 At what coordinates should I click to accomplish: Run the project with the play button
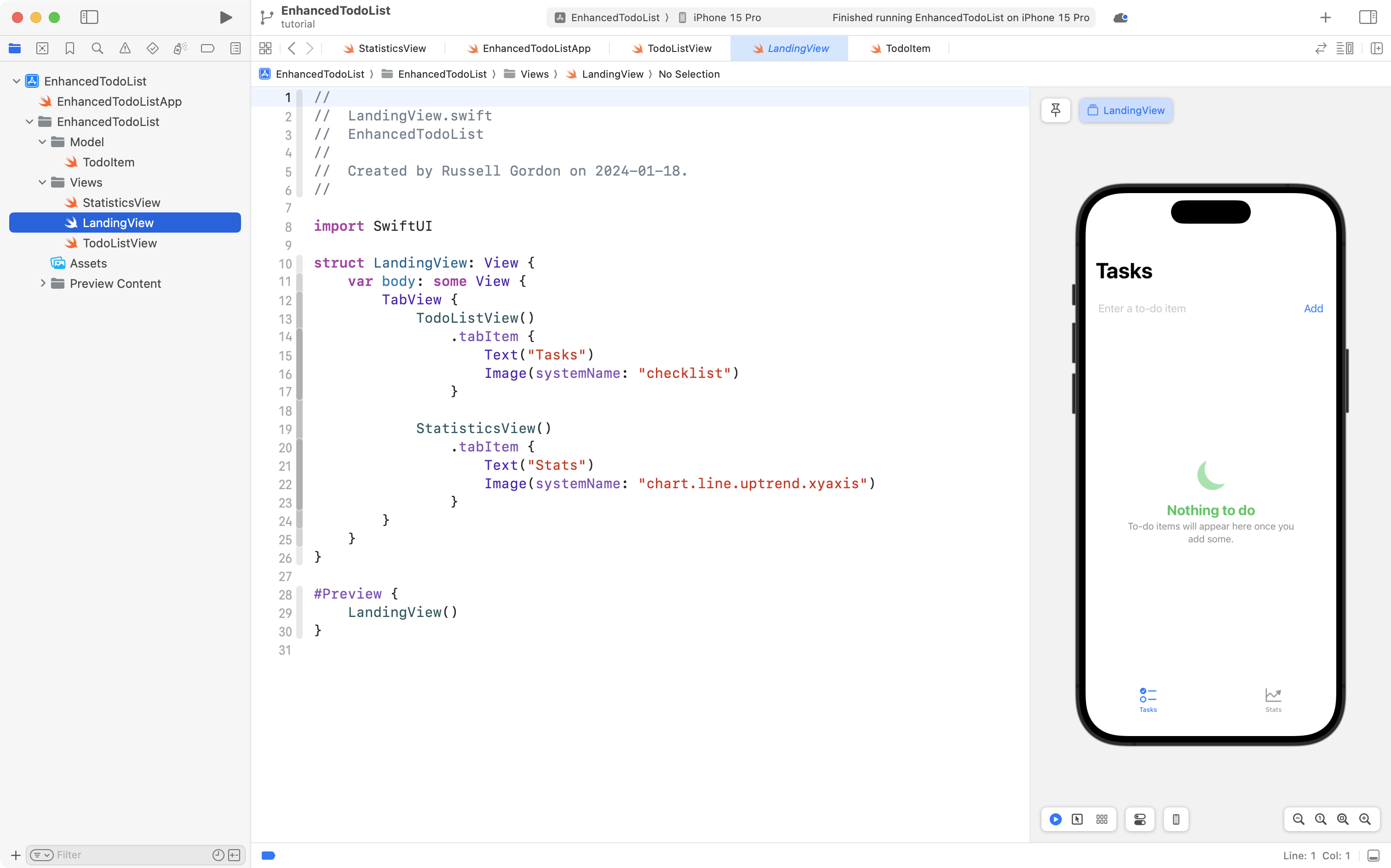tap(225, 17)
